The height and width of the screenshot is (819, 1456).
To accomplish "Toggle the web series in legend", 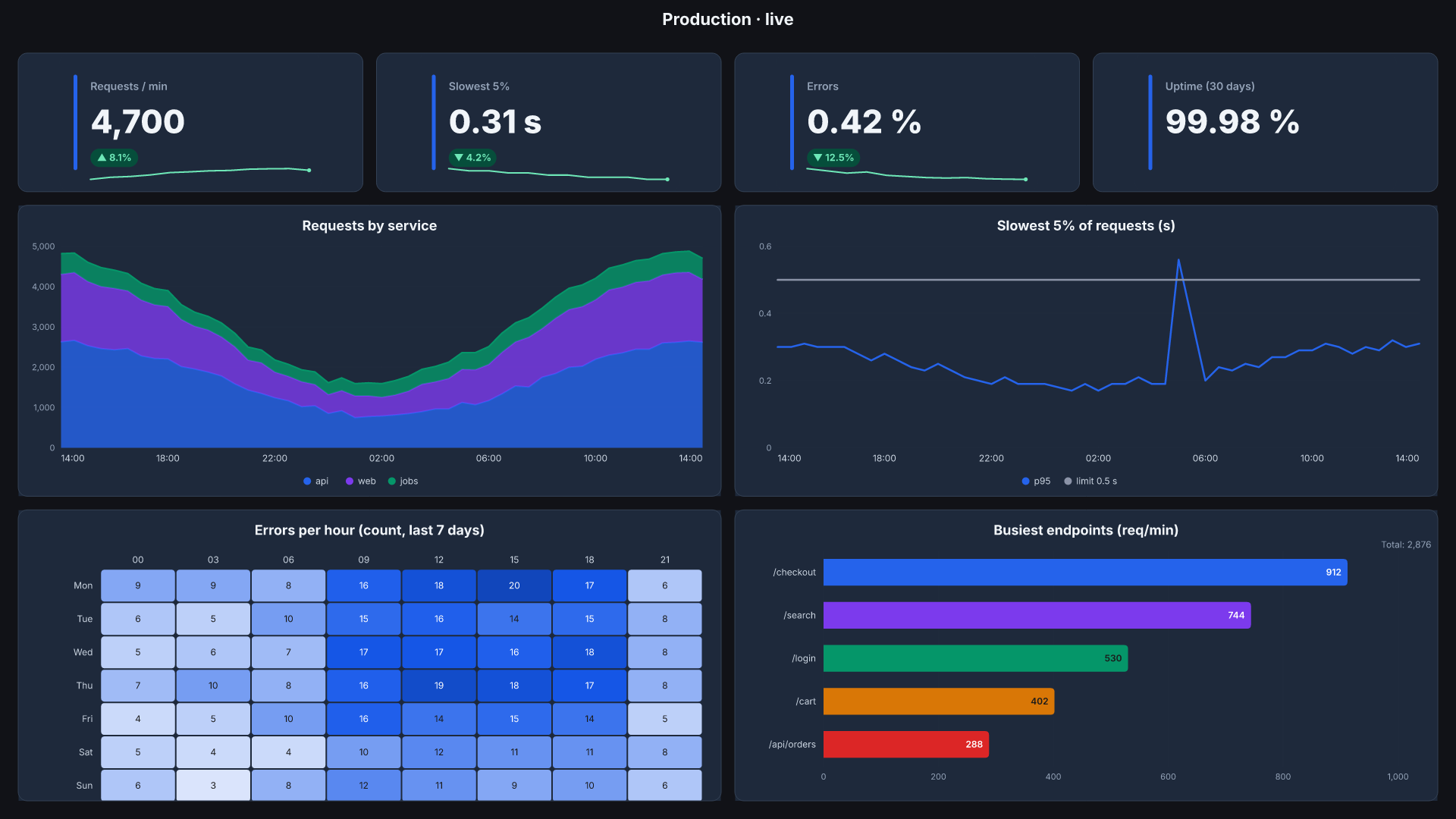I will click(360, 481).
